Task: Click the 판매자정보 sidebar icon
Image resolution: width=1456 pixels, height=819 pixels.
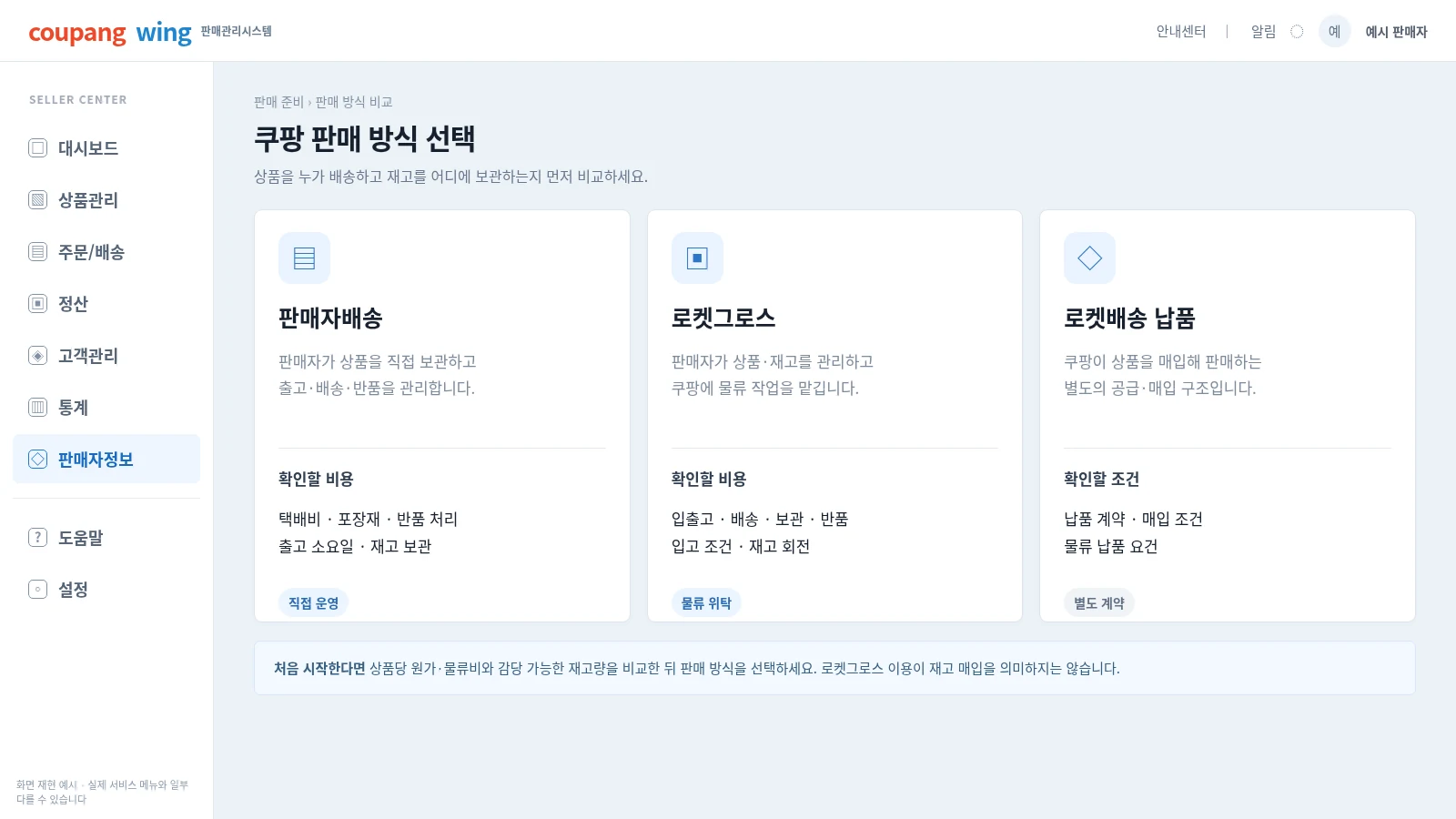Action: coord(37,459)
